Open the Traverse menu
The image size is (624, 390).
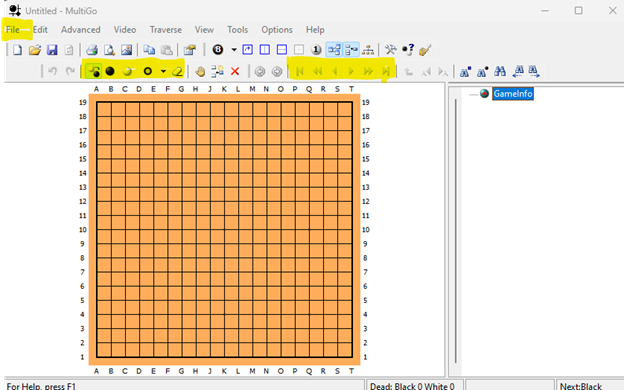(166, 30)
